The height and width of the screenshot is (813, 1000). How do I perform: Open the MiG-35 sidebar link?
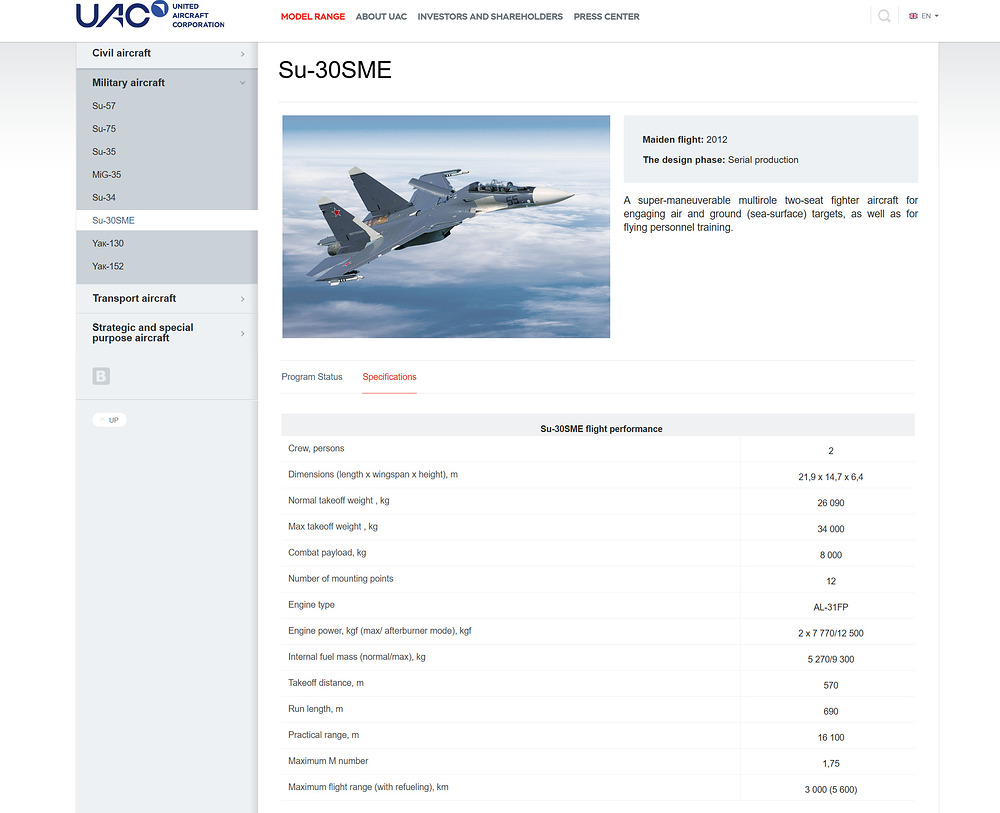(x=107, y=175)
